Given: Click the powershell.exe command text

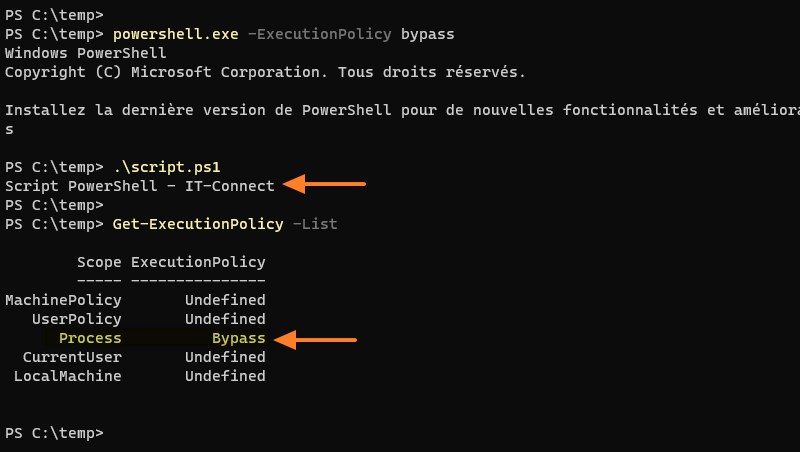Looking at the screenshot, I should [x=176, y=34].
